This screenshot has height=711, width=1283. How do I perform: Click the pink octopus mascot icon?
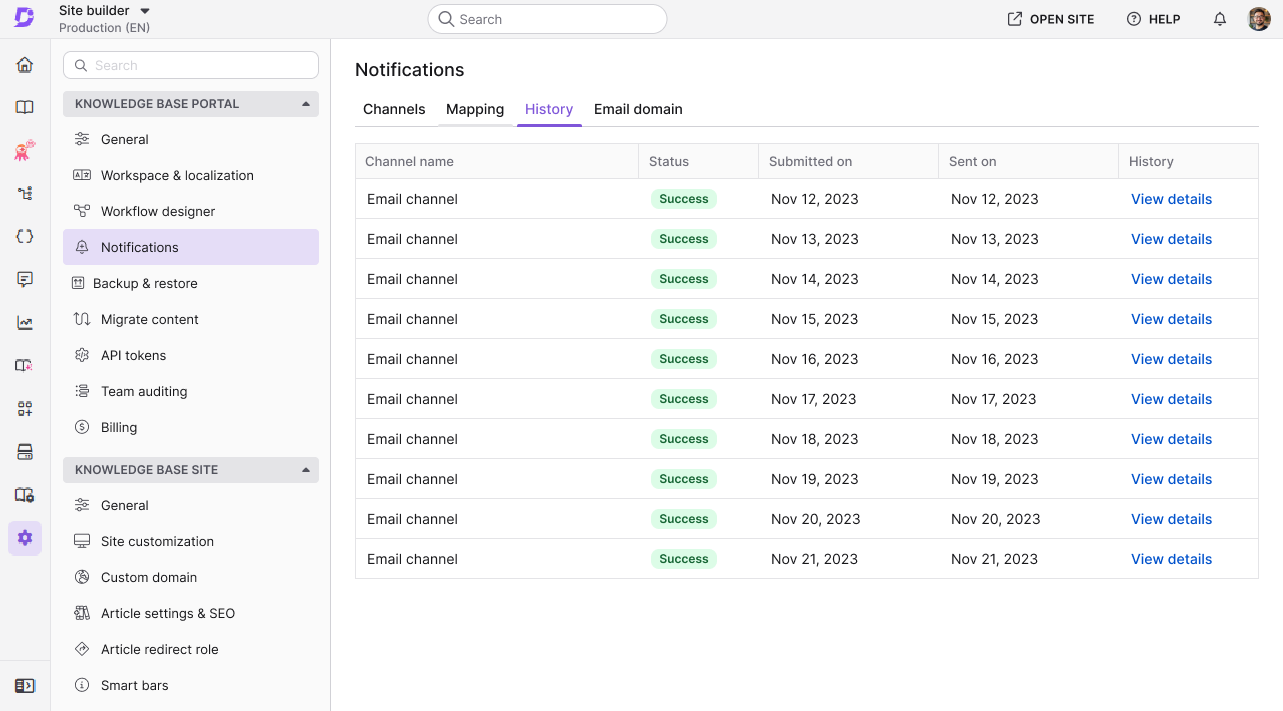pos(25,150)
